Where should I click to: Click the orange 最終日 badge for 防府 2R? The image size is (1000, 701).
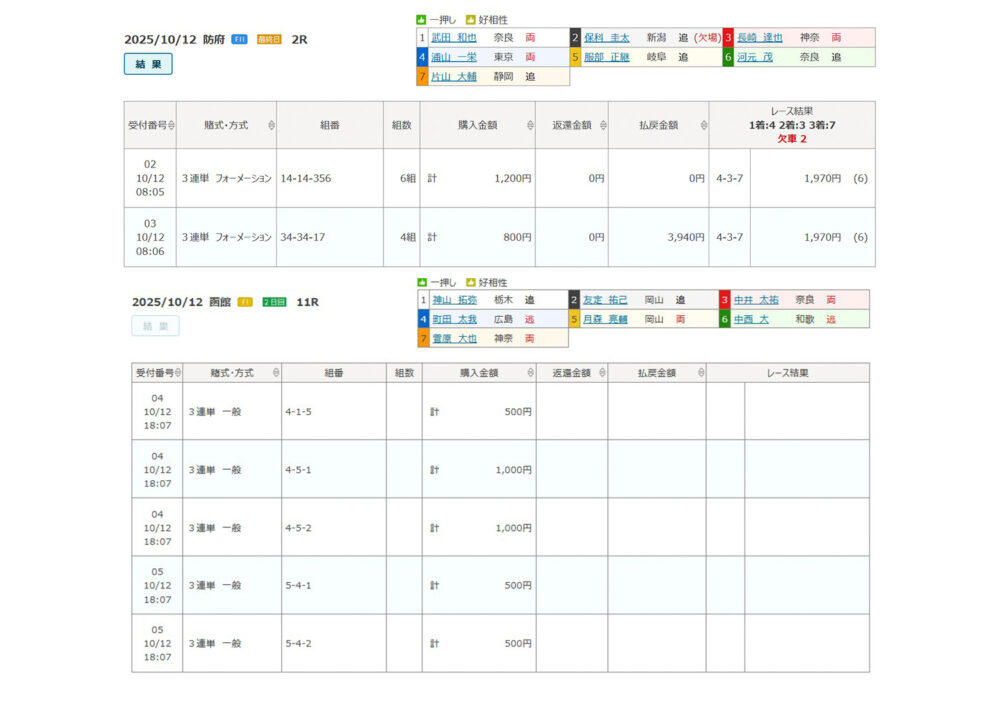click(x=268, y=40)
